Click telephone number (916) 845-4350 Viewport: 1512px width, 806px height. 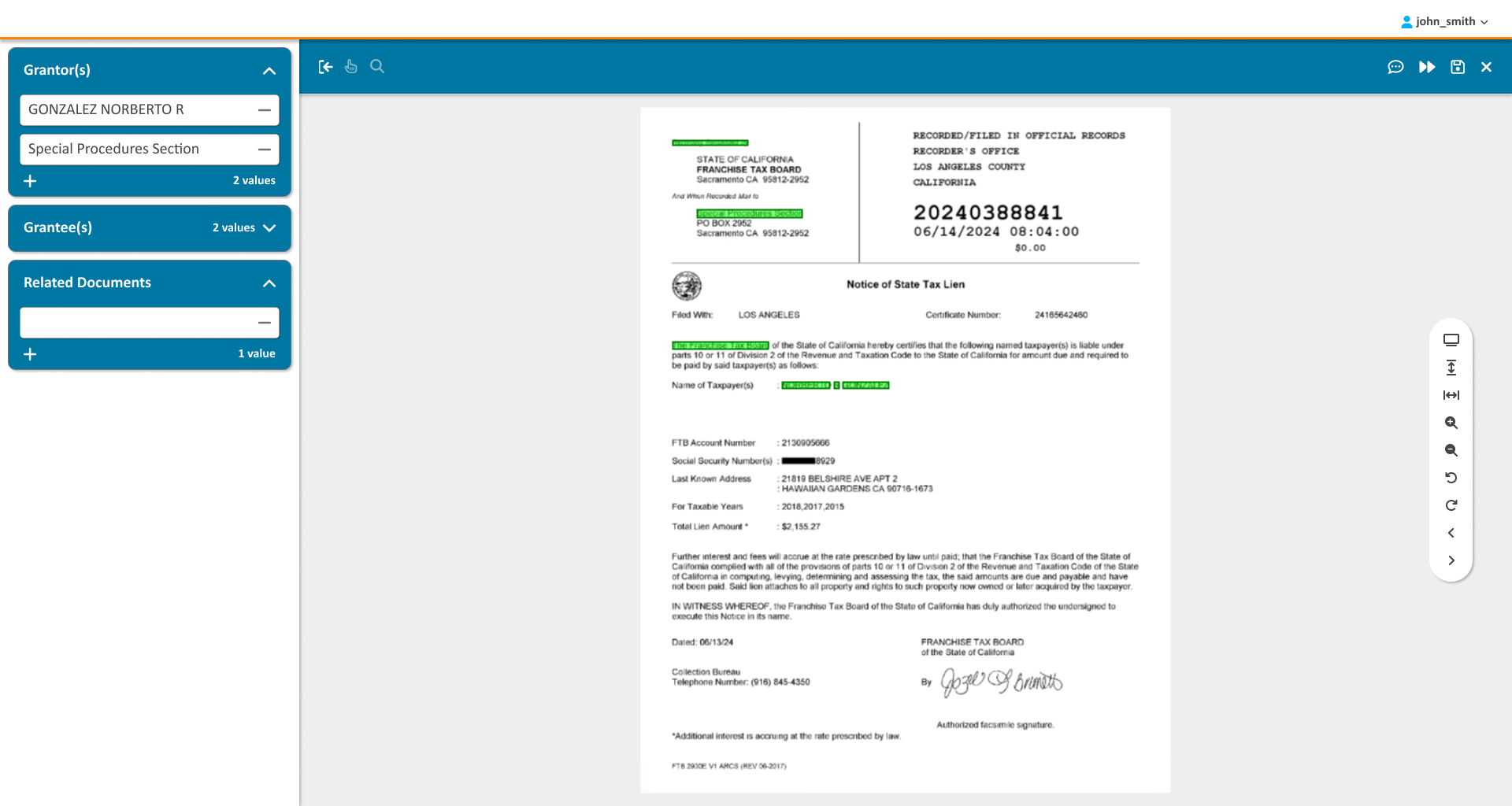pos(780,682)
